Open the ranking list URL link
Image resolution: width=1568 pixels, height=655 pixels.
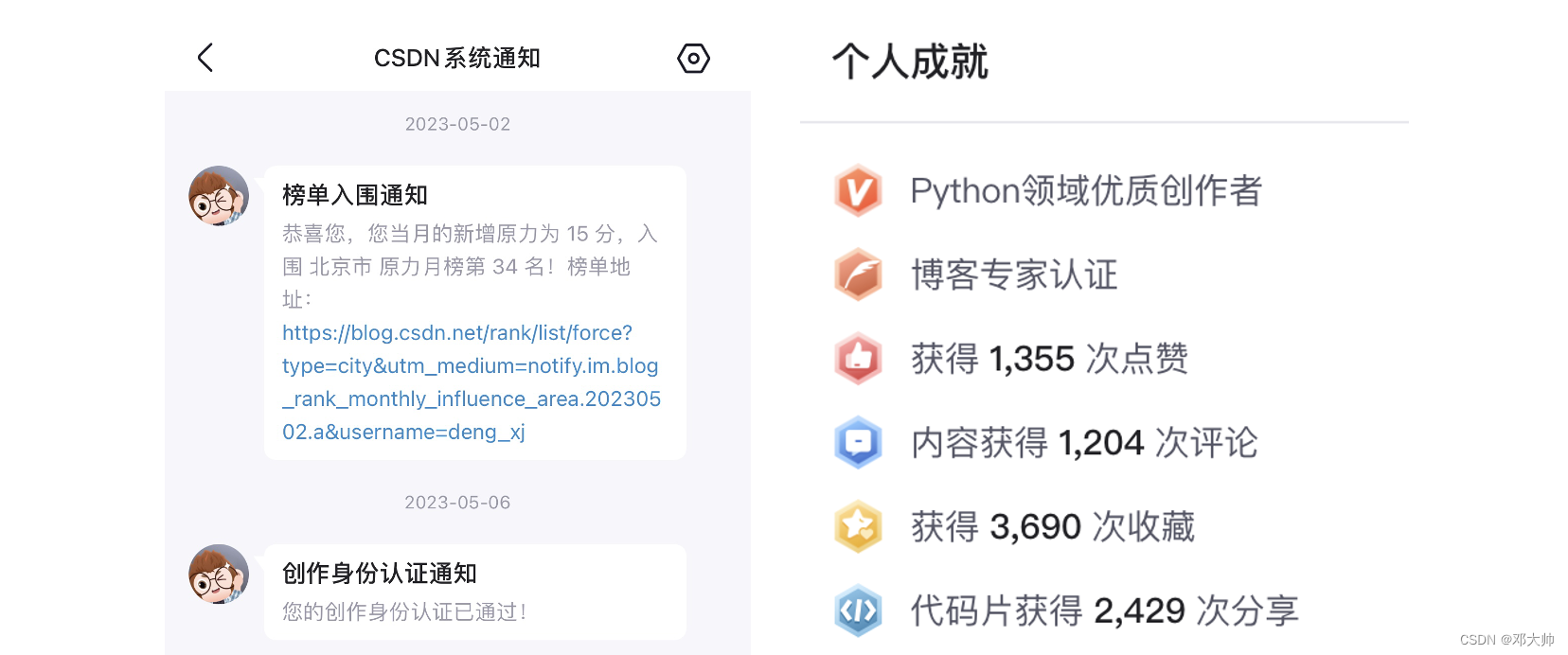coord(472,382)
